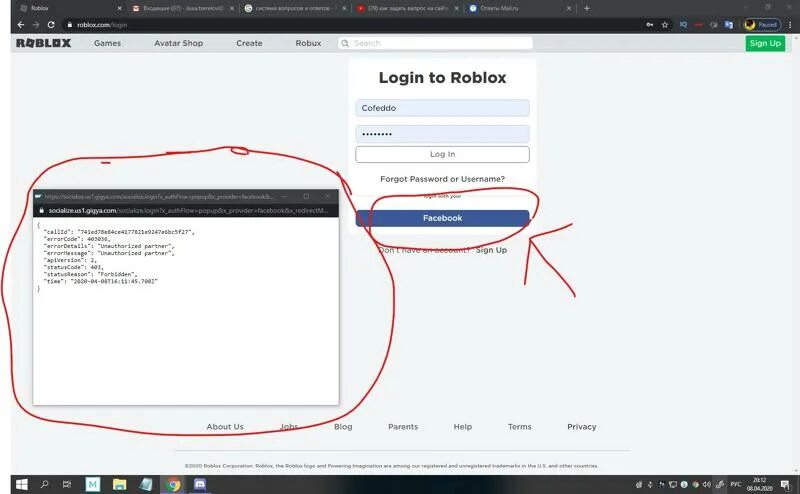
Task: Click the taskbar clock showing 20:12
Action: coord(760,484)
